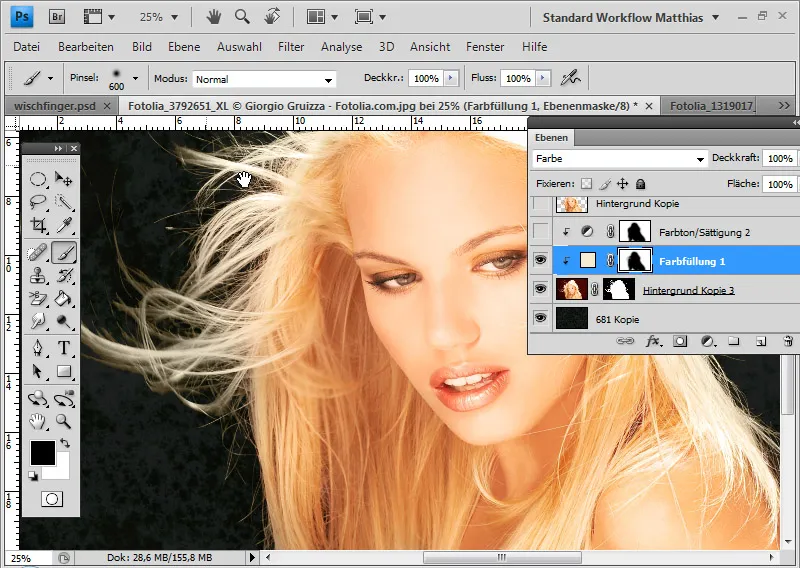This screenshot has height=568, width=800.
Task: Open the Deckkr. opacity slider arrow
Action: (x=451, y=78)
